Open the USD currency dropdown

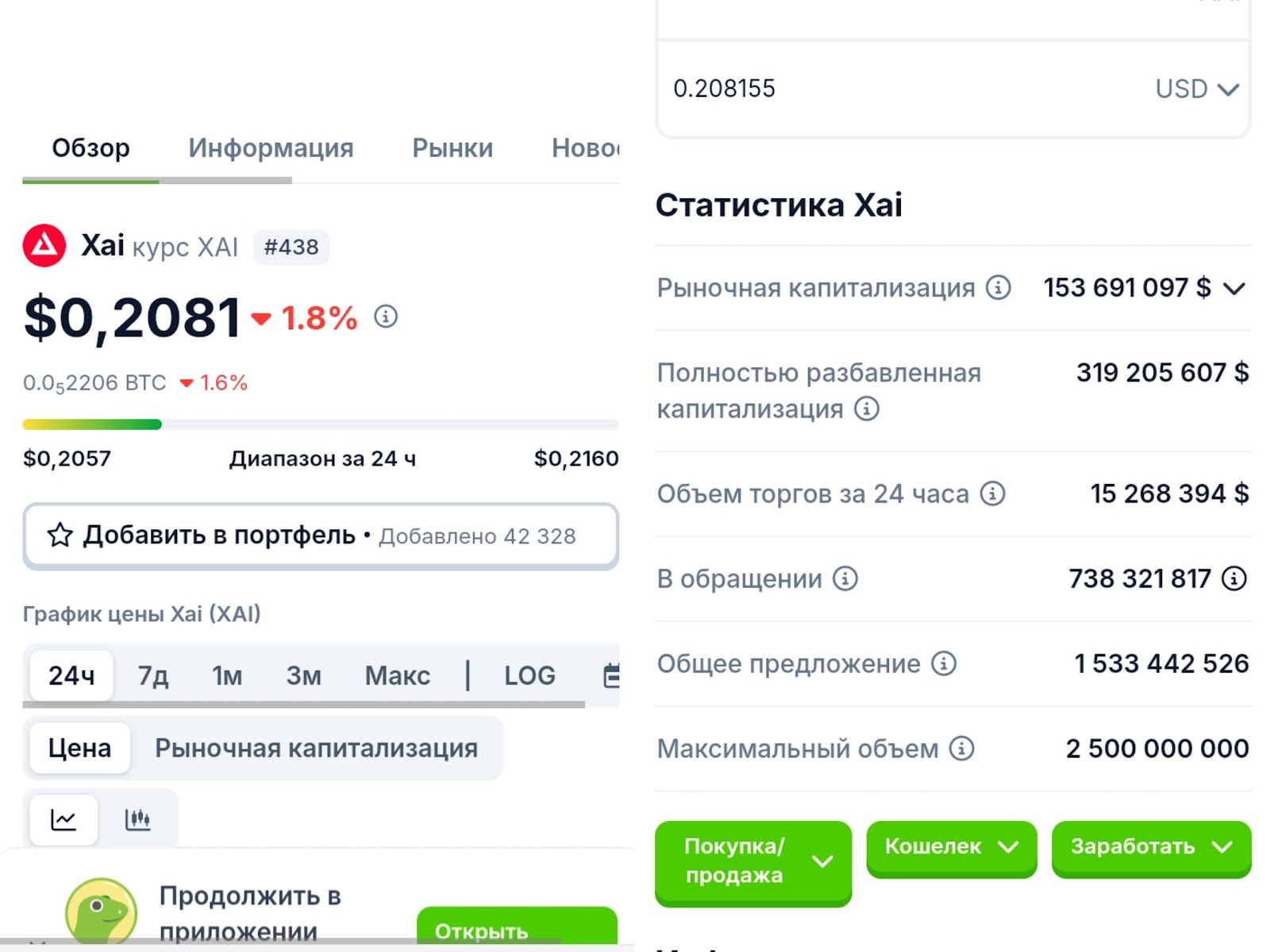[x=1197, y=89]
